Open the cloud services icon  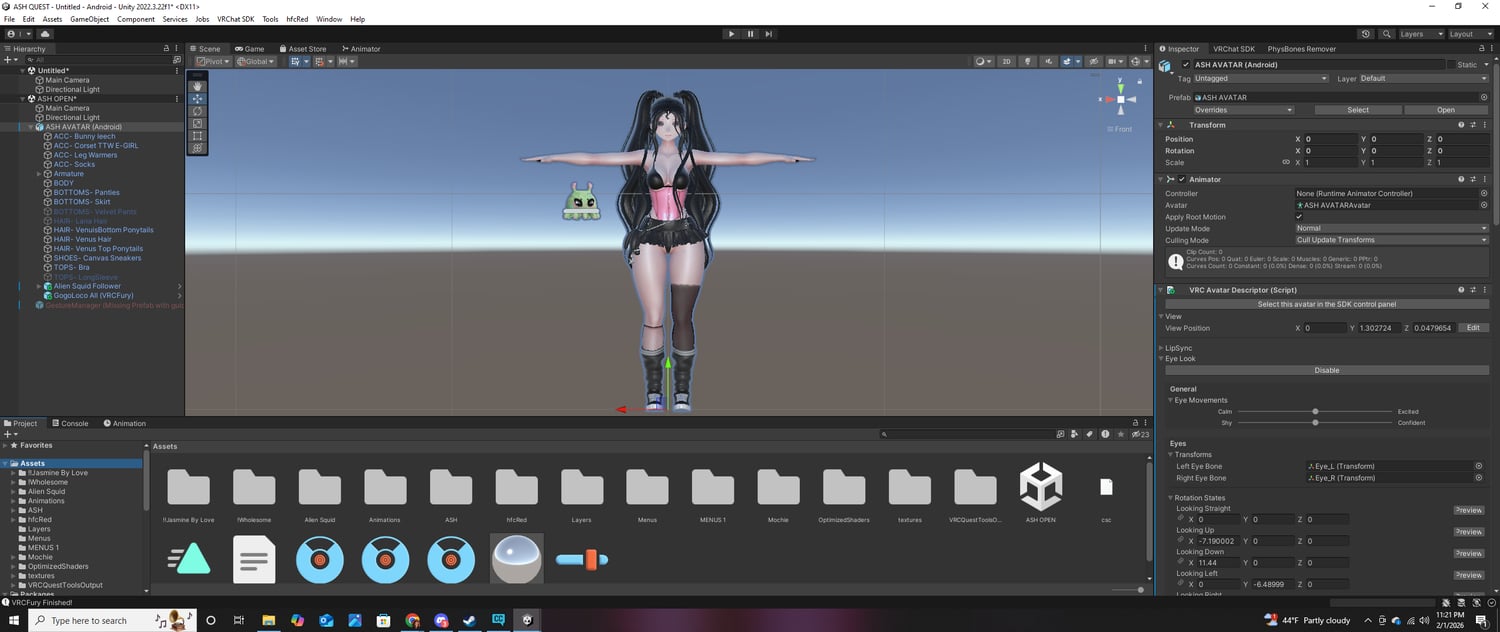click(x=45, y=34)
